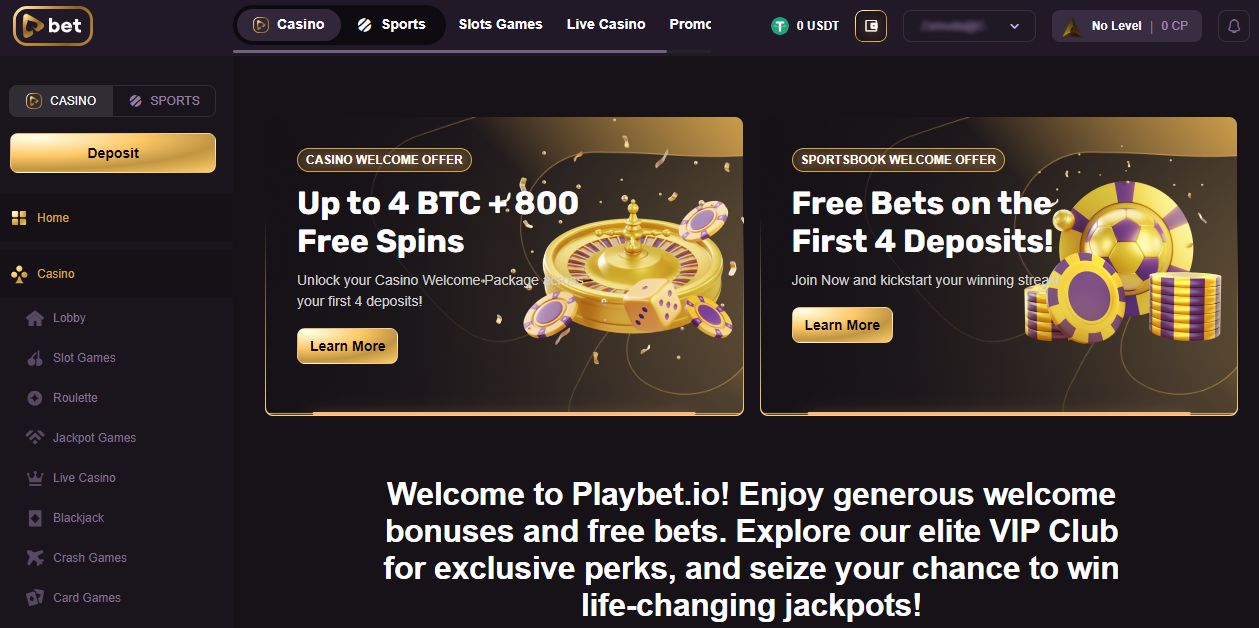Open Roulette from the sidebar

pos(75,398)
